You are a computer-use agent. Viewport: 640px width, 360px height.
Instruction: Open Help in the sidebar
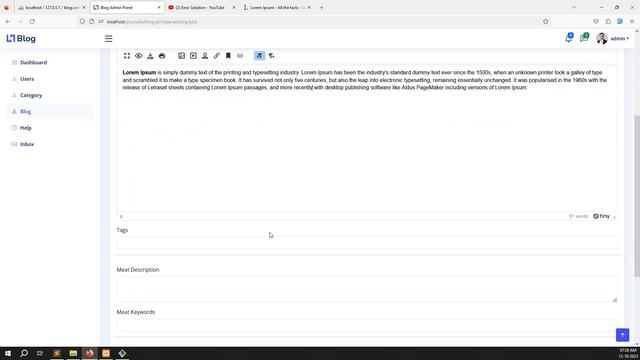tap(26, 128)
